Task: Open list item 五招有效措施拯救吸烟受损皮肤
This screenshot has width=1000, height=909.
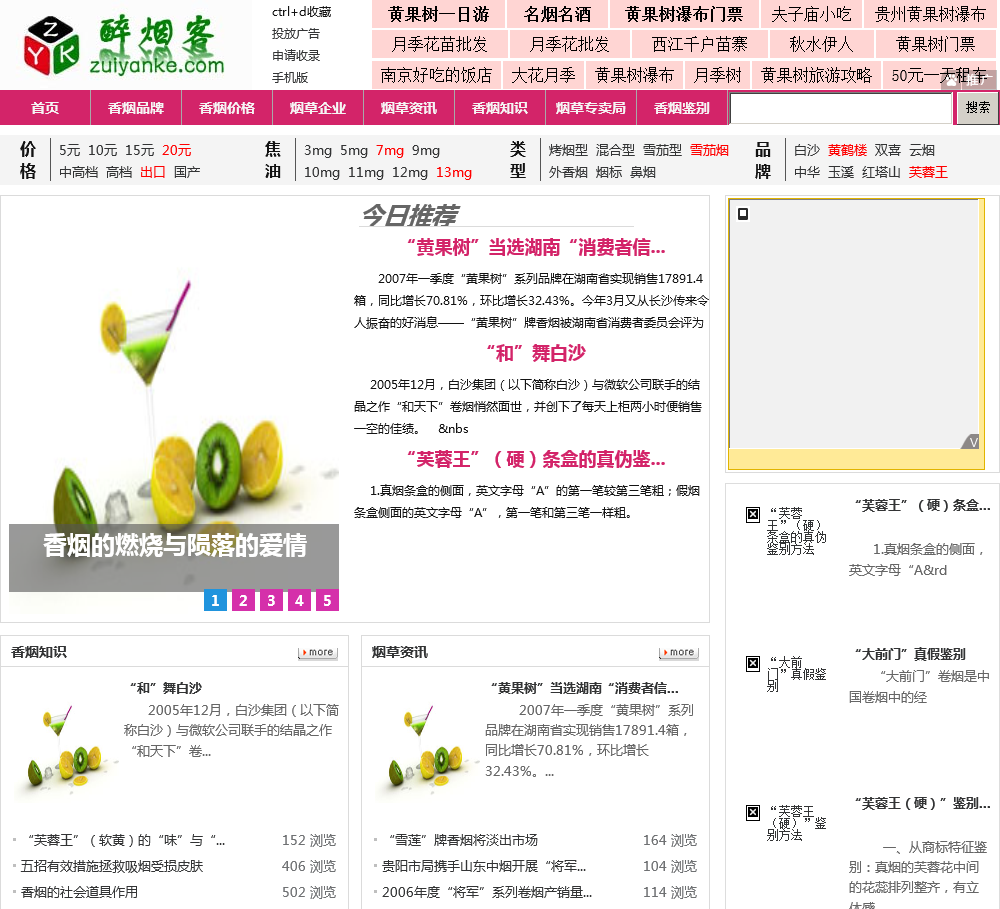Action: point(112,866)
